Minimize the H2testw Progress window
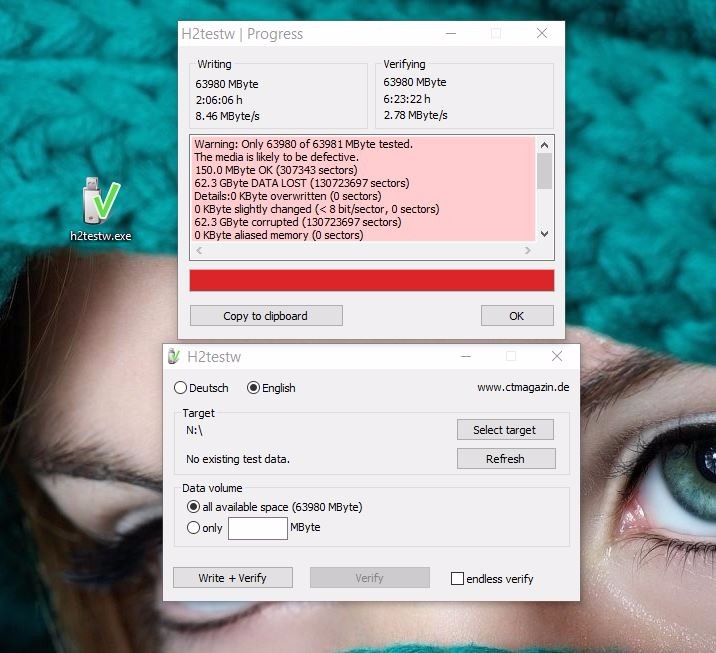This screenshot has width=716, height=653. pos(451,33)
